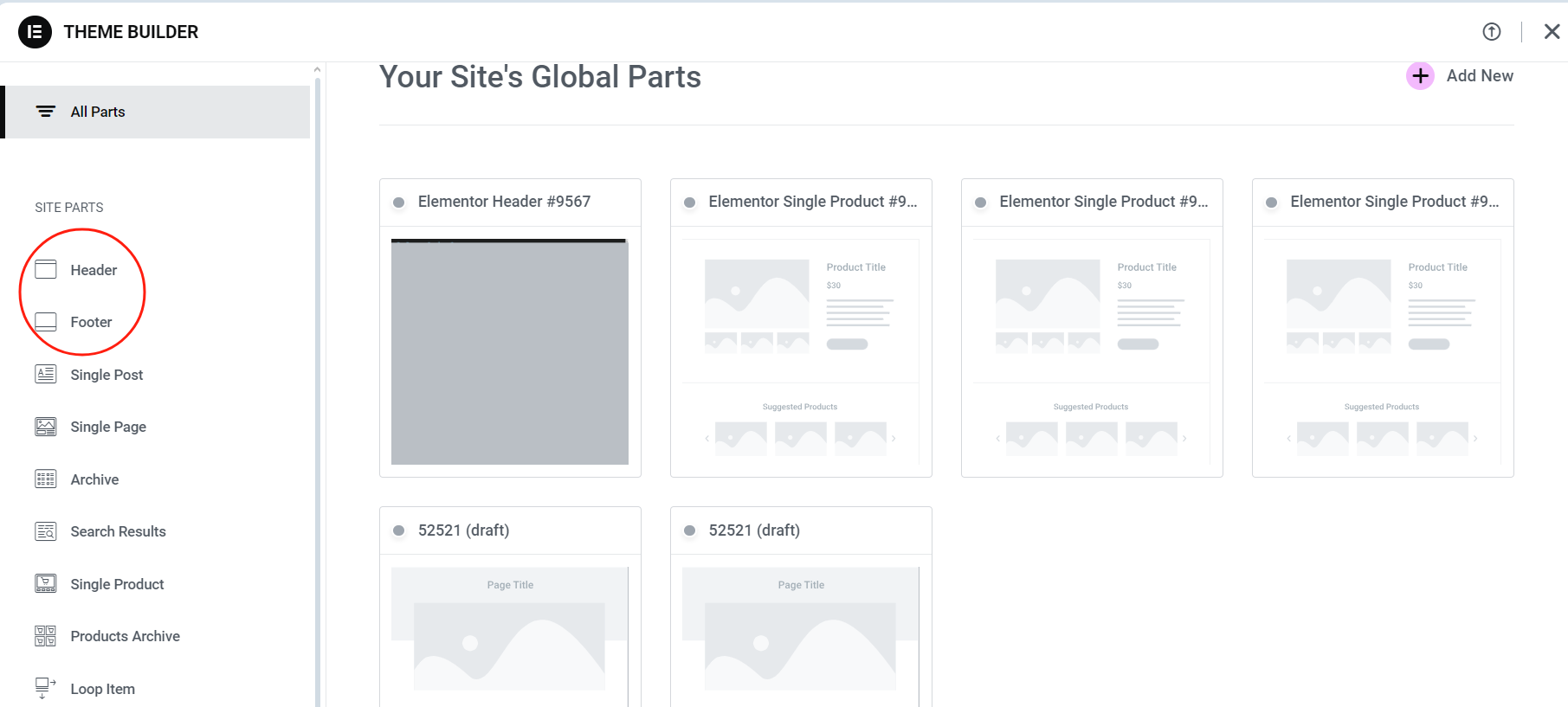The height and width of the screenshot is (707, 1568).
Task: Click the Elementor Header #9567 title
Action: [x=504, y=202]
